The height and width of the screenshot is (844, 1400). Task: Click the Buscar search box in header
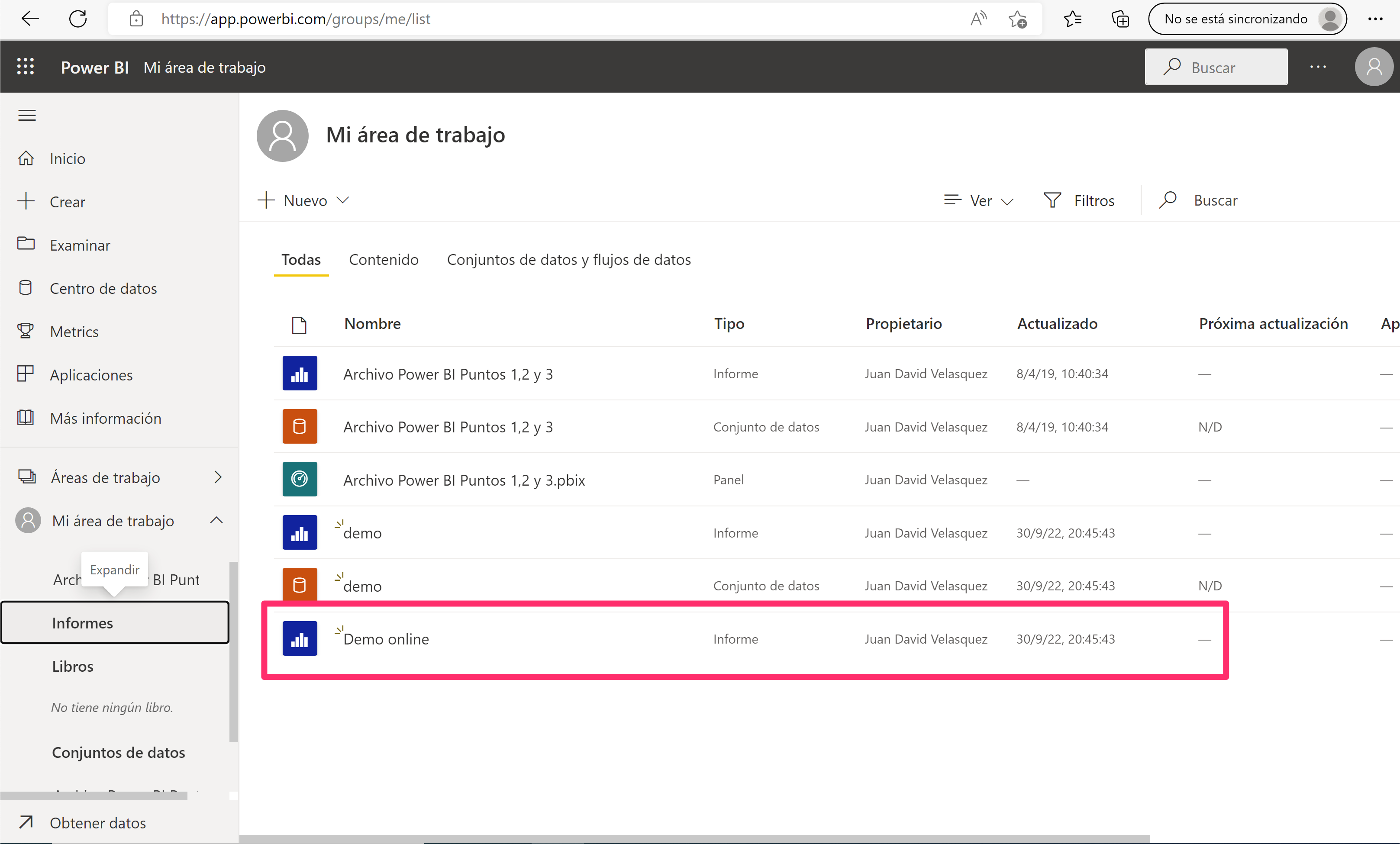pyautogui.click(x=1216, y=67)
